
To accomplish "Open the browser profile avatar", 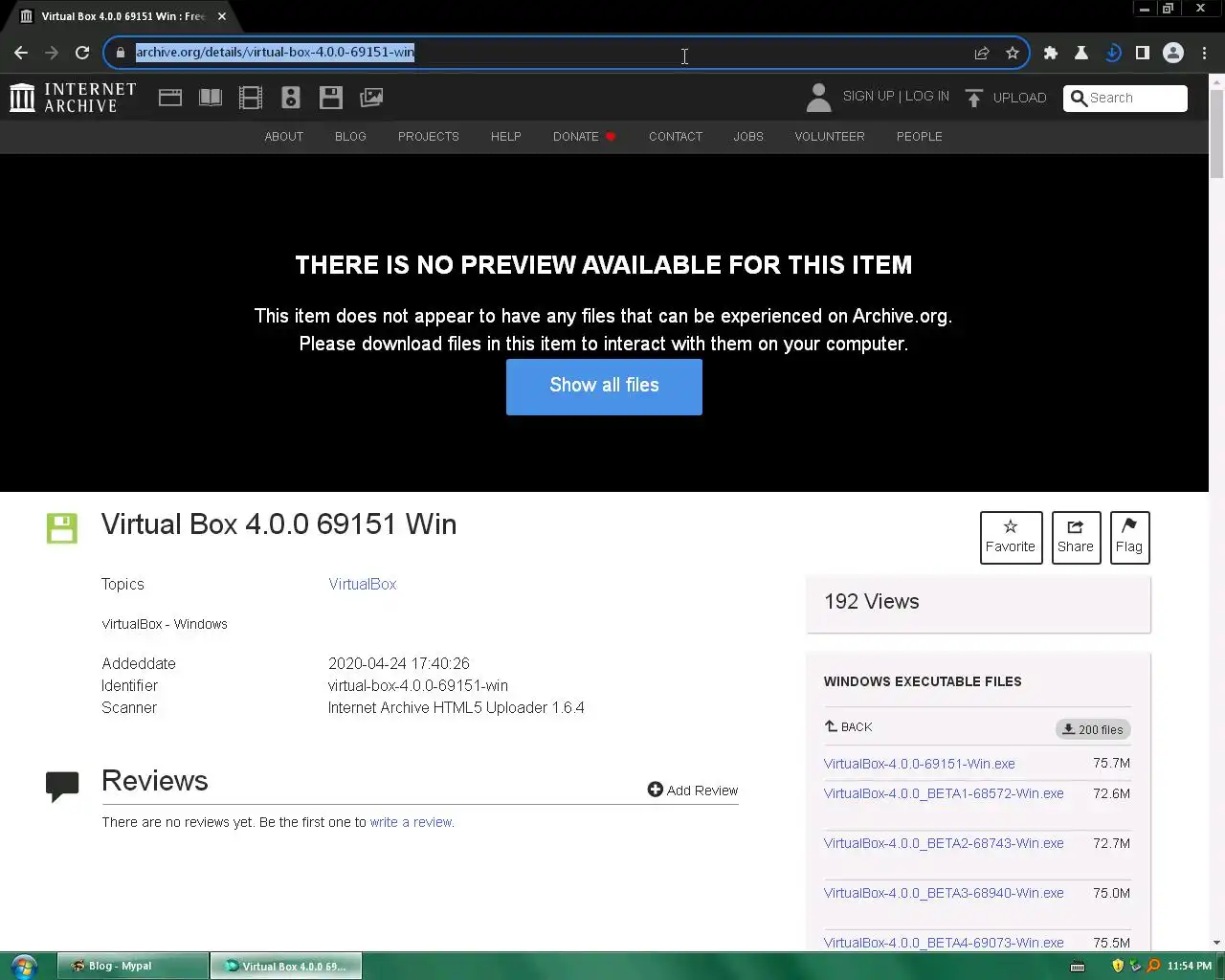I will point(1173,53).
